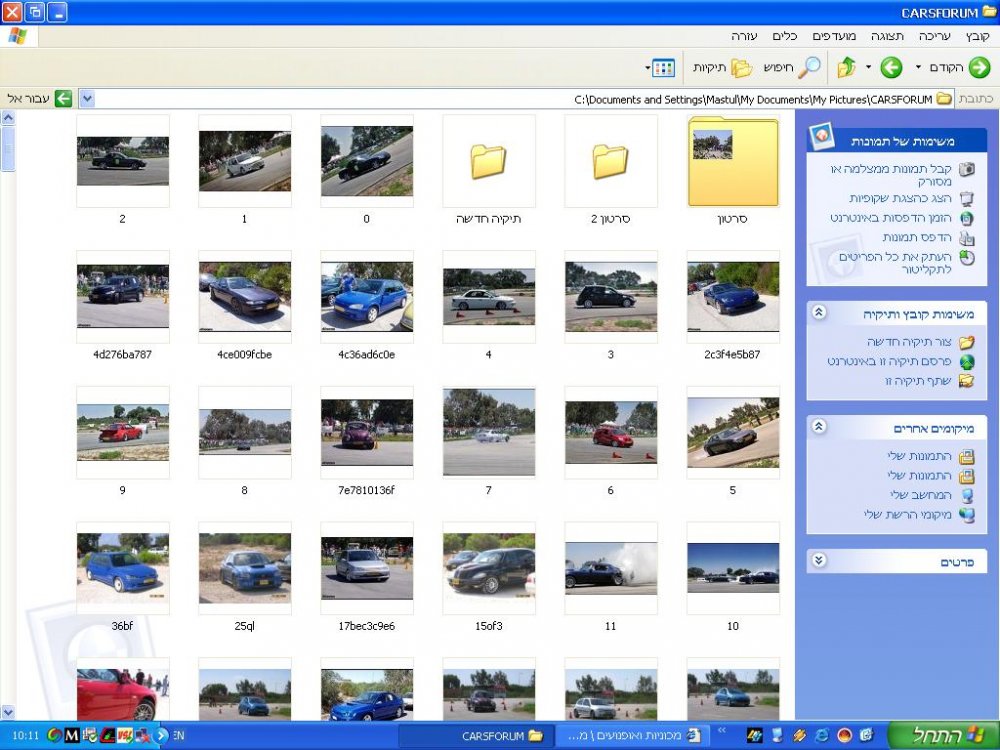The width and height of the screenshot is (1000, 750).
Task: Go up one folder level
Action: pyautogui.click(x=846, y=67)
